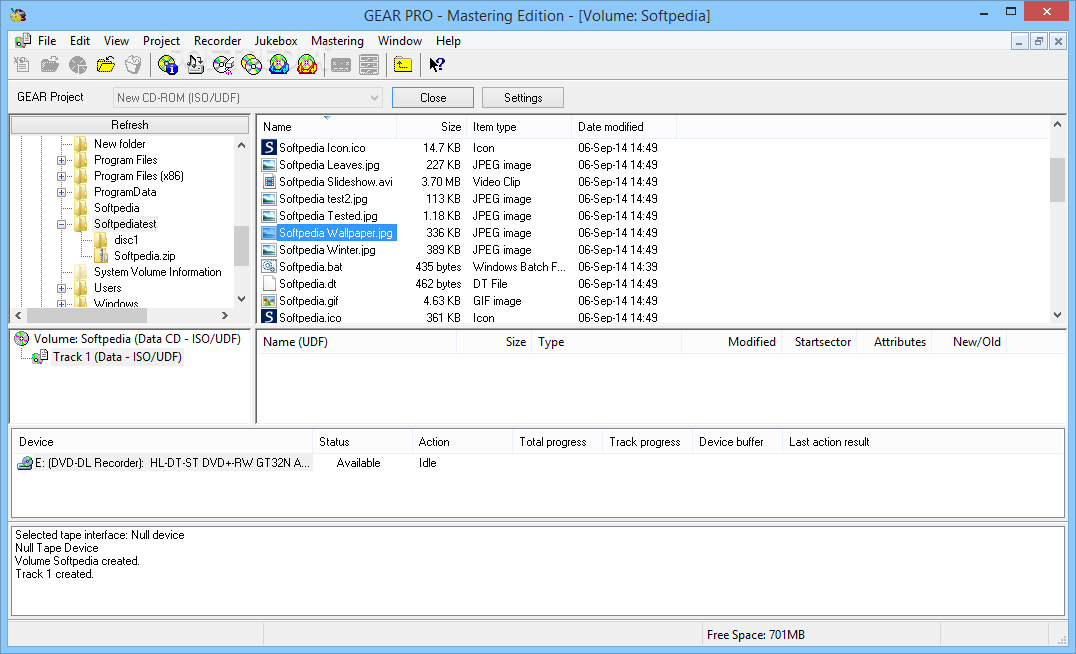
Task: Click the folder tree vertical scrollbar thumb
Action: [241, 246]
